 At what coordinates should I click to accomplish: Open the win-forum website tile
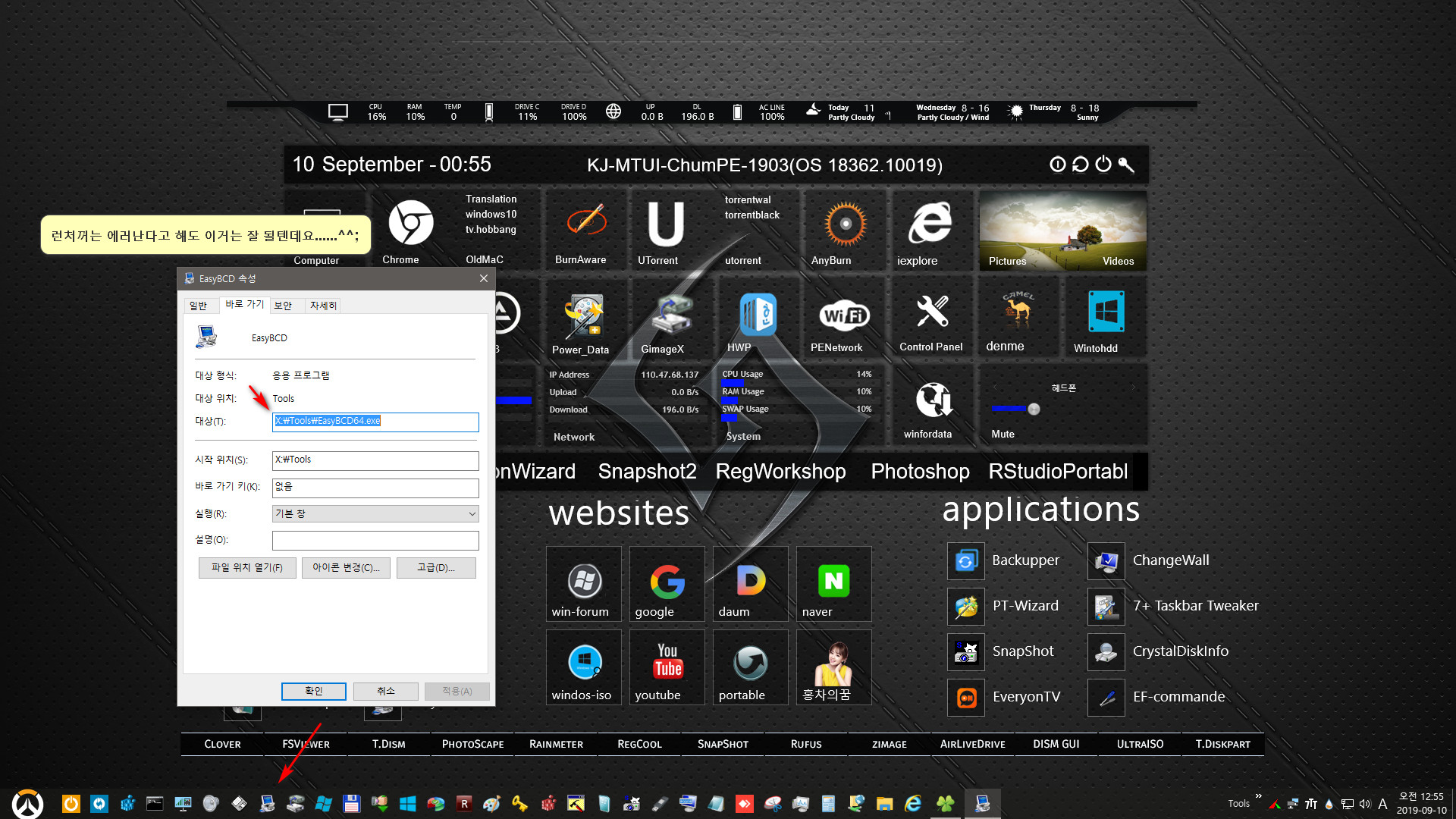coord(584,583)
